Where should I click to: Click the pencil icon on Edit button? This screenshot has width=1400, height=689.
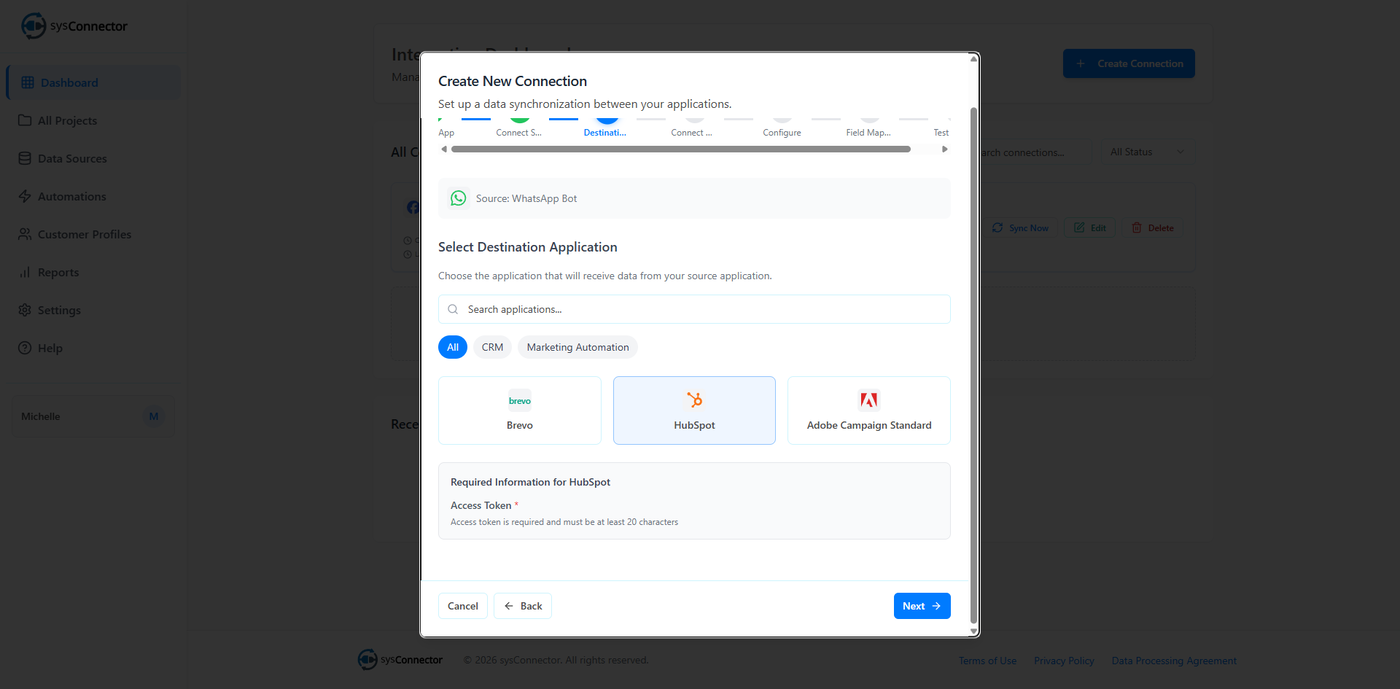(x=1079, y=228)
